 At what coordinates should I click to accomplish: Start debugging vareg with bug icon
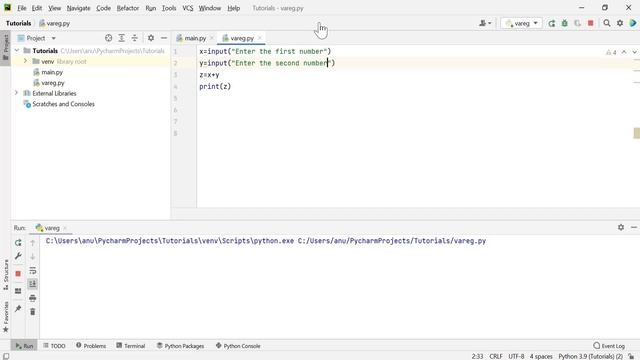[x=565, y=24]
